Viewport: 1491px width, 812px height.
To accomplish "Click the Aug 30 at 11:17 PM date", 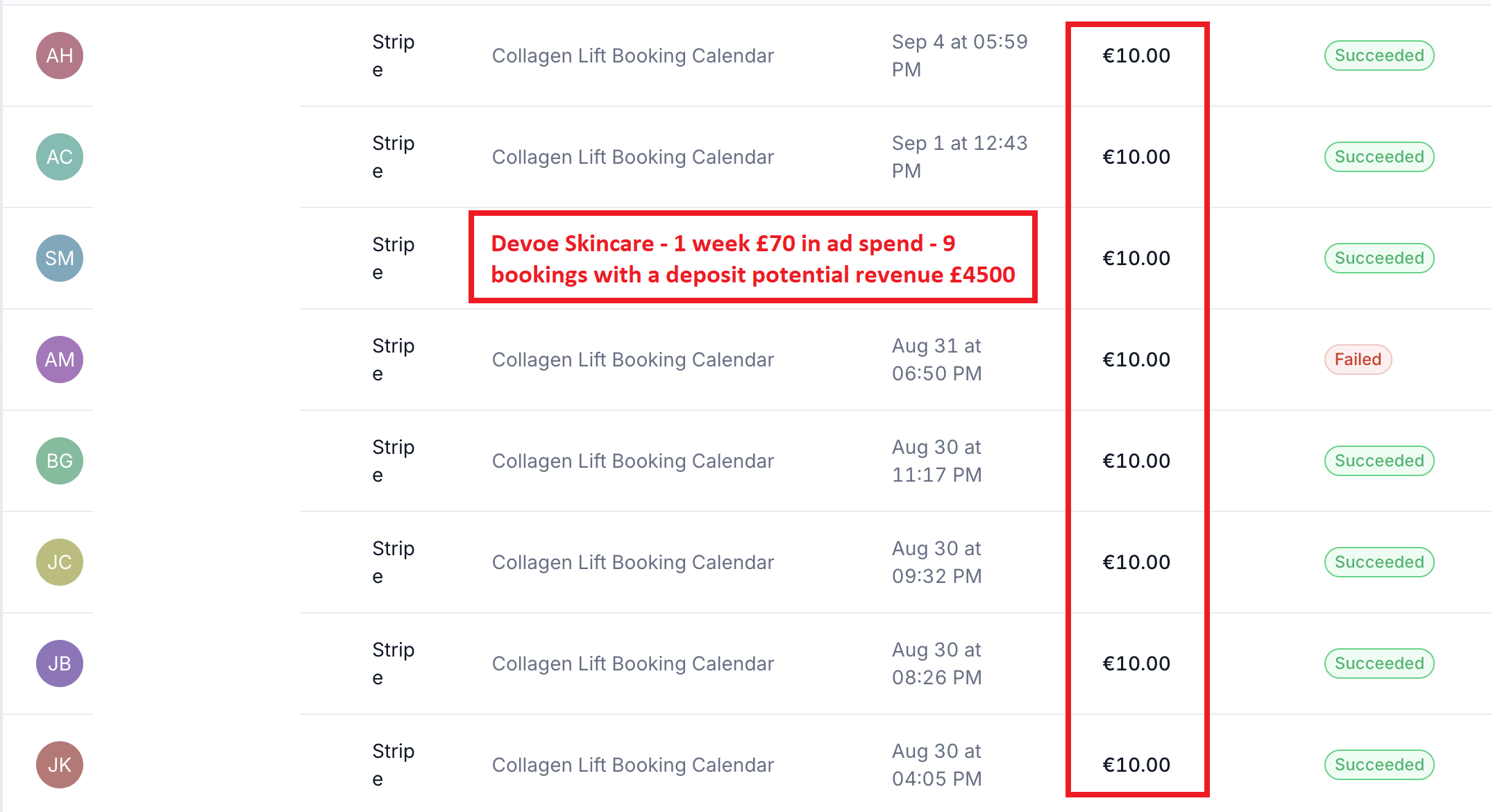I will point(936,461).
